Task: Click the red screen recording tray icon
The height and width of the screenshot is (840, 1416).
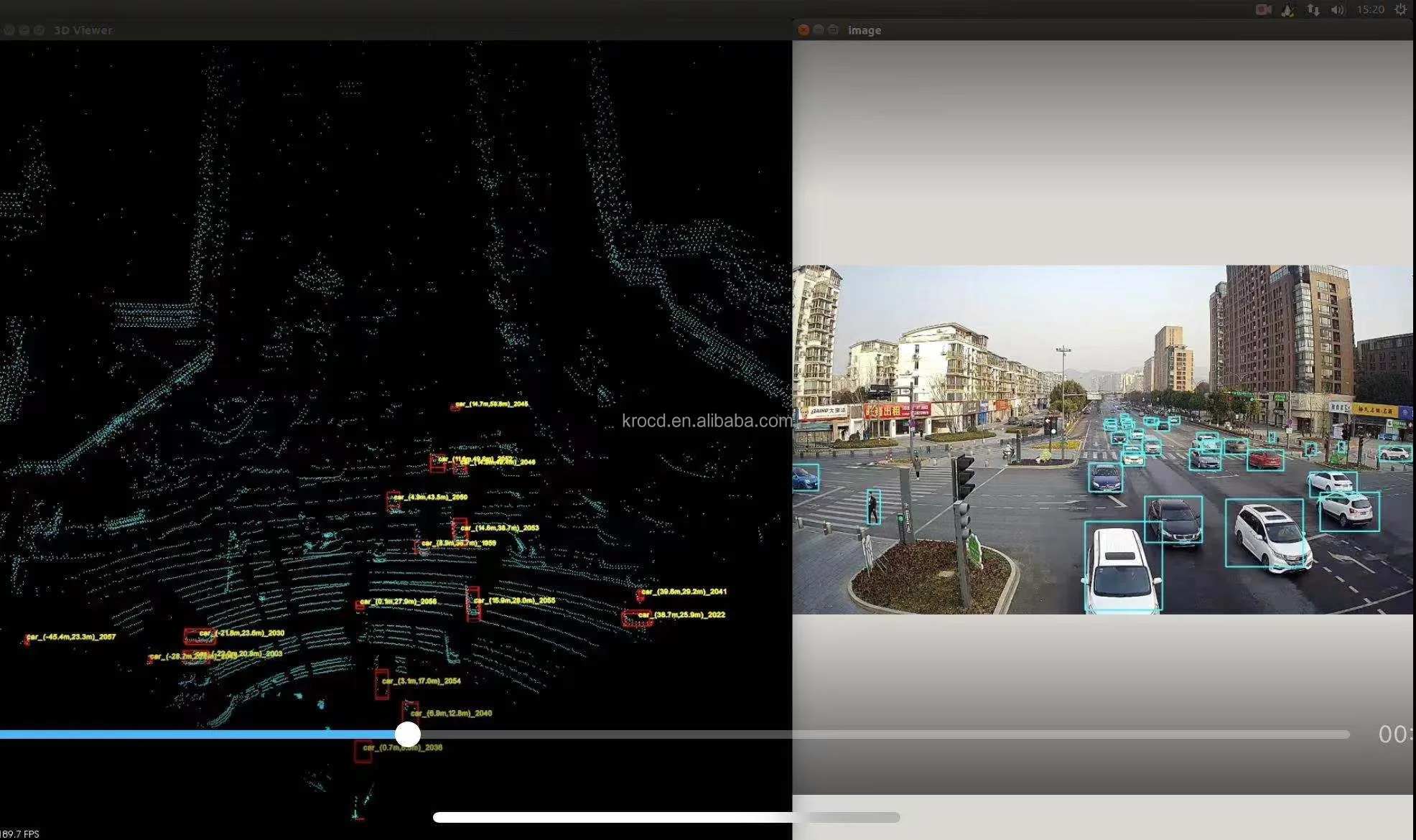Action: click(x=1264, y=9)
